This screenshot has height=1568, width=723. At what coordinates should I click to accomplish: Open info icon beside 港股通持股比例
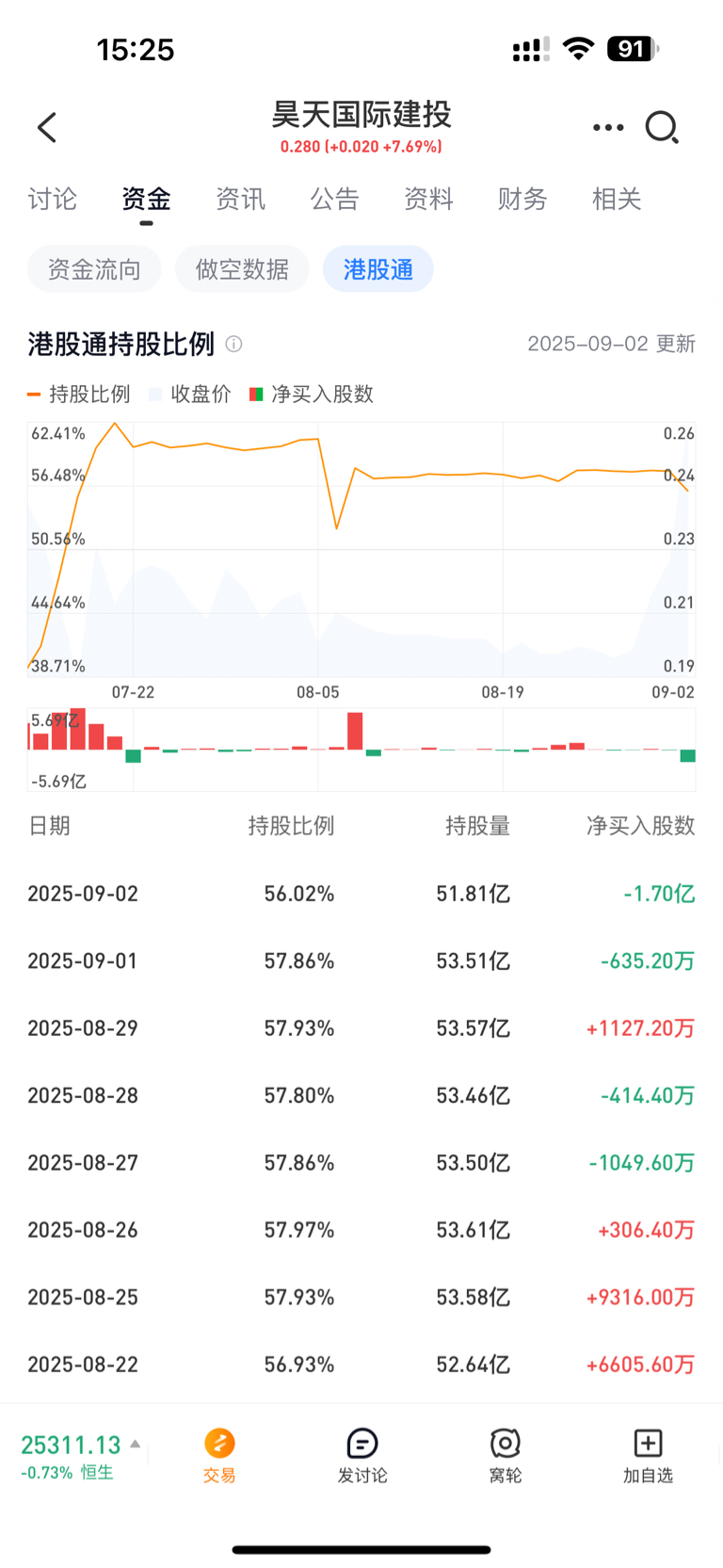233,345
